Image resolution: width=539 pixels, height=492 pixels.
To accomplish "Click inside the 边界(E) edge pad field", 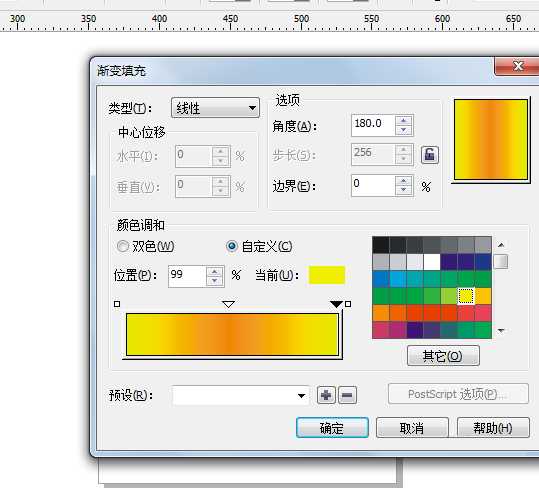I will (x=373, y=185).
